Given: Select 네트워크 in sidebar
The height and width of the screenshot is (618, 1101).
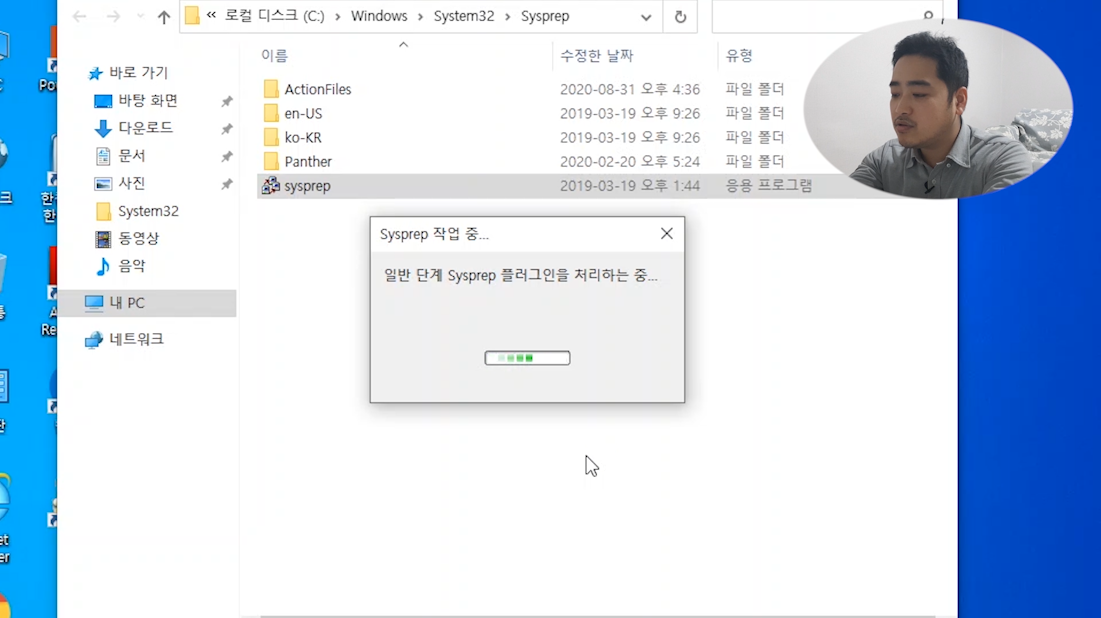Looking at the screenshot, I should pos(136,339).
